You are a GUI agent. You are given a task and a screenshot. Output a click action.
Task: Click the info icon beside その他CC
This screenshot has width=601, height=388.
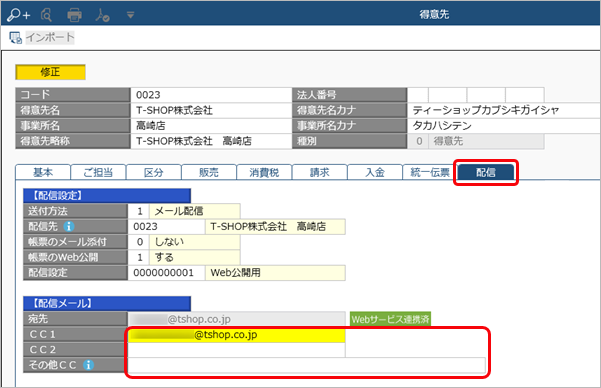[89, 365]
